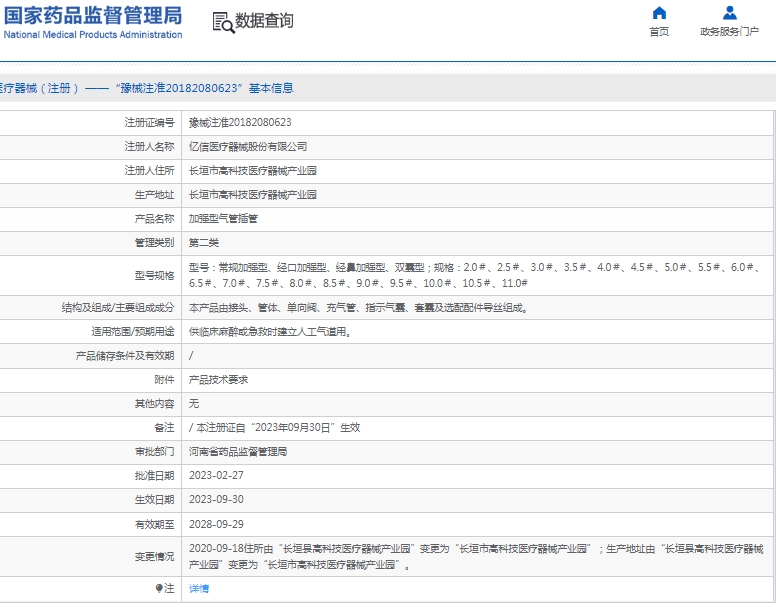Click the 注册证编号 label
This screenshot has height=607, width=776.
(149, 122)
